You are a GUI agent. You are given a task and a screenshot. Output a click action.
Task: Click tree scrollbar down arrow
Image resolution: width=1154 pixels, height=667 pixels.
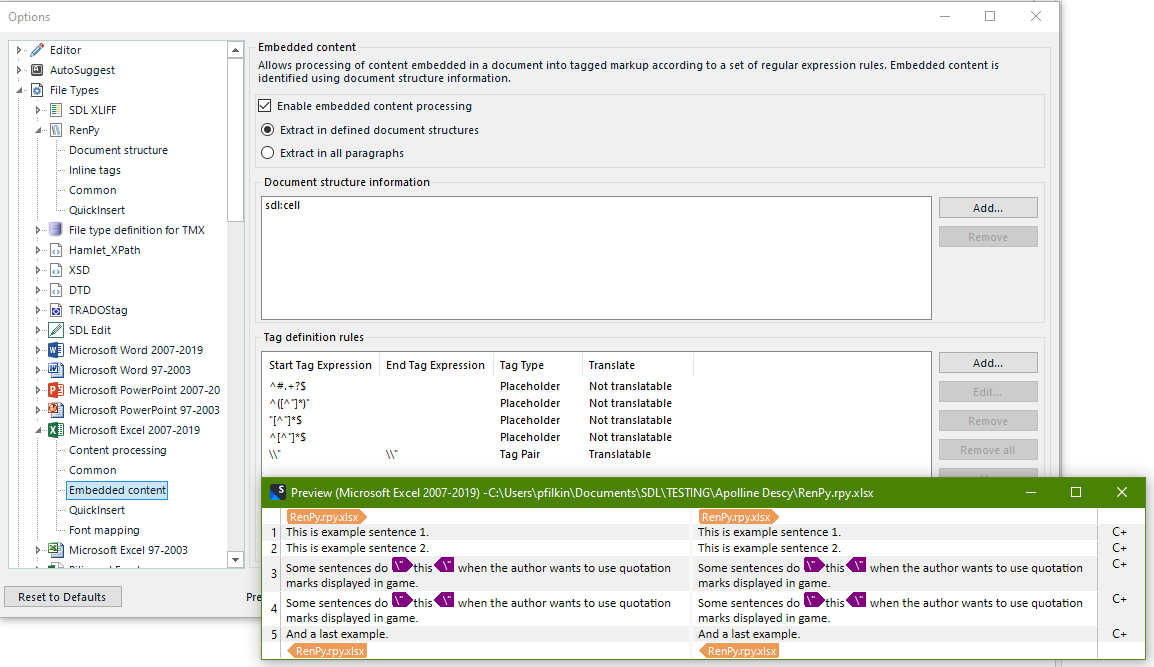click(236, 560)
